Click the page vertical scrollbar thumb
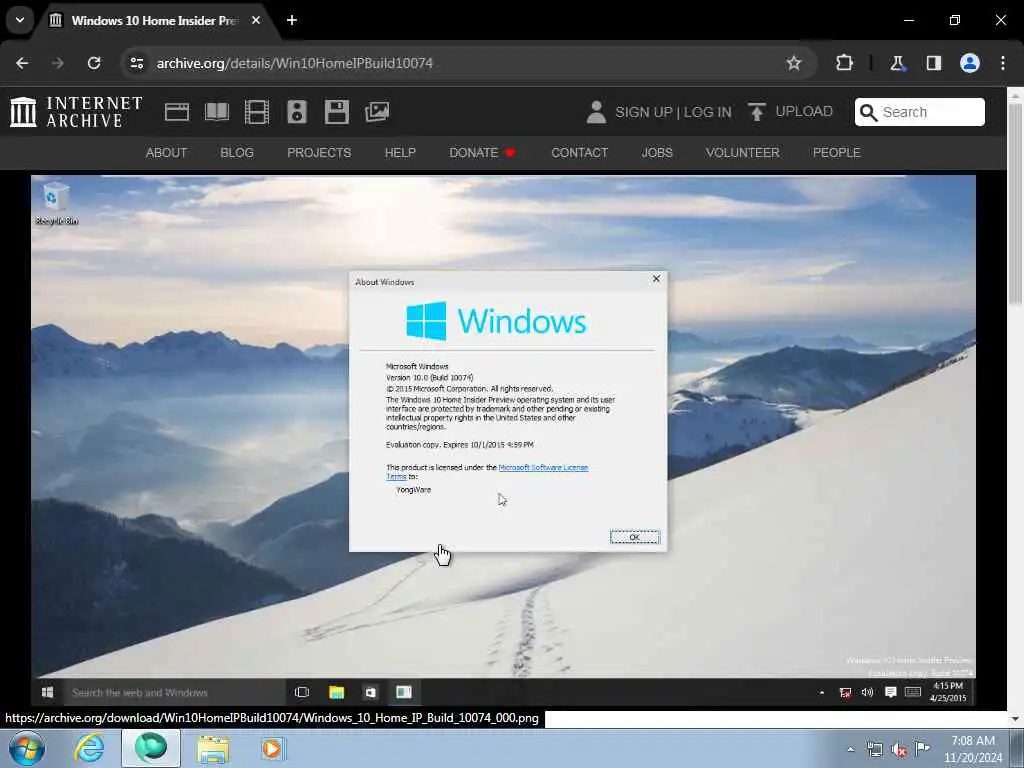This screenshot has height=768, width=1024. coord(1015,202)
